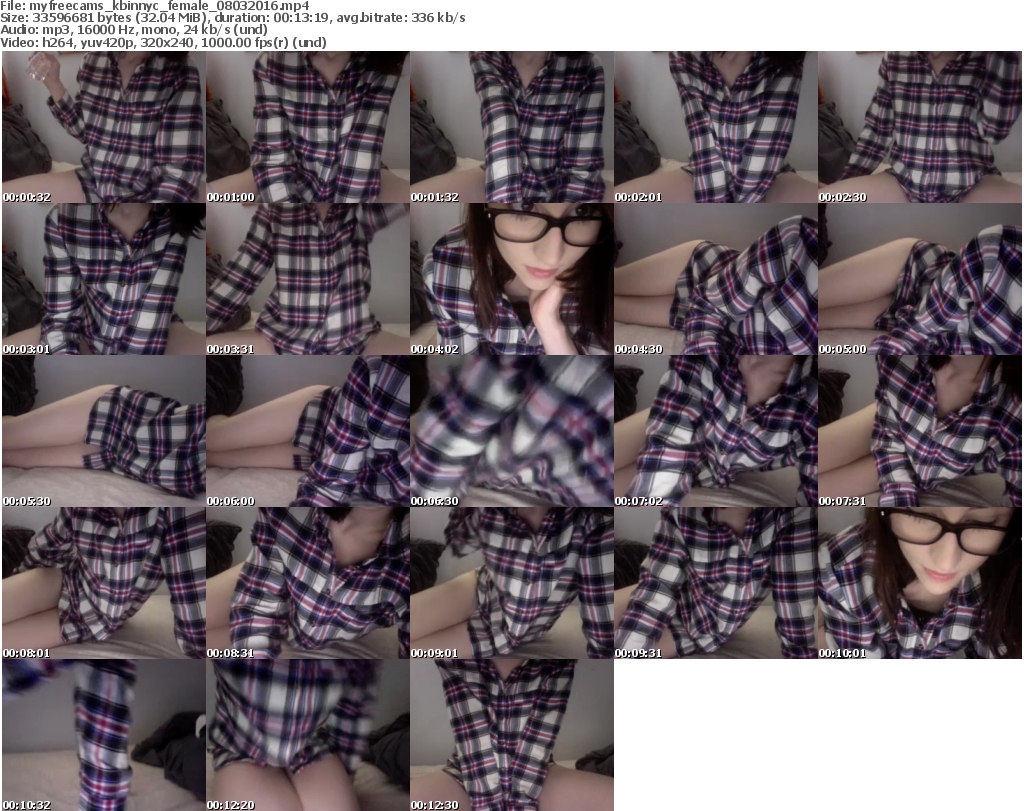
Task: Select the thumbnail stamped 00:00:32
Action: 104,127
